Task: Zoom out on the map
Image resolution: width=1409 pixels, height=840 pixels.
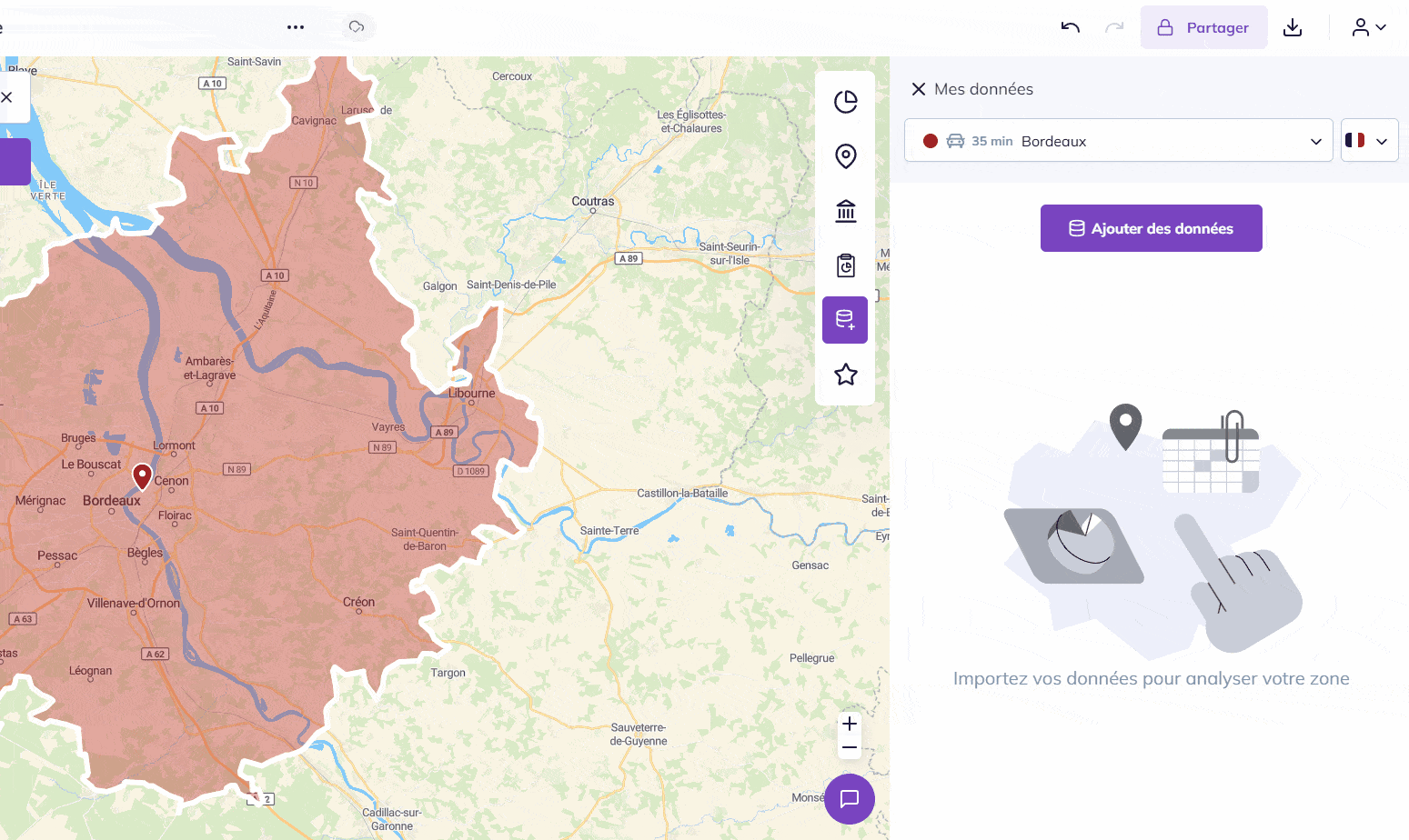Action: pyautogui.click(x=849, y=748)
